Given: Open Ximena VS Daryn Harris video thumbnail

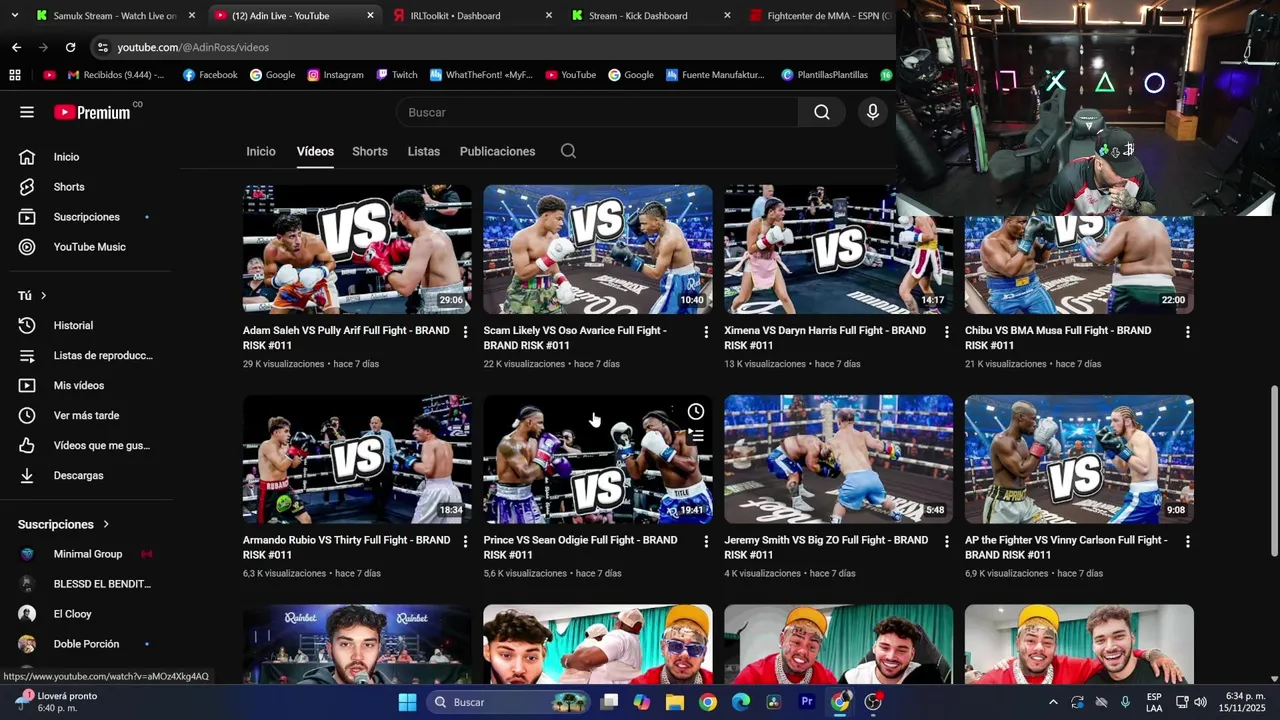Looking at the screenshot, I should coord(838,249).
